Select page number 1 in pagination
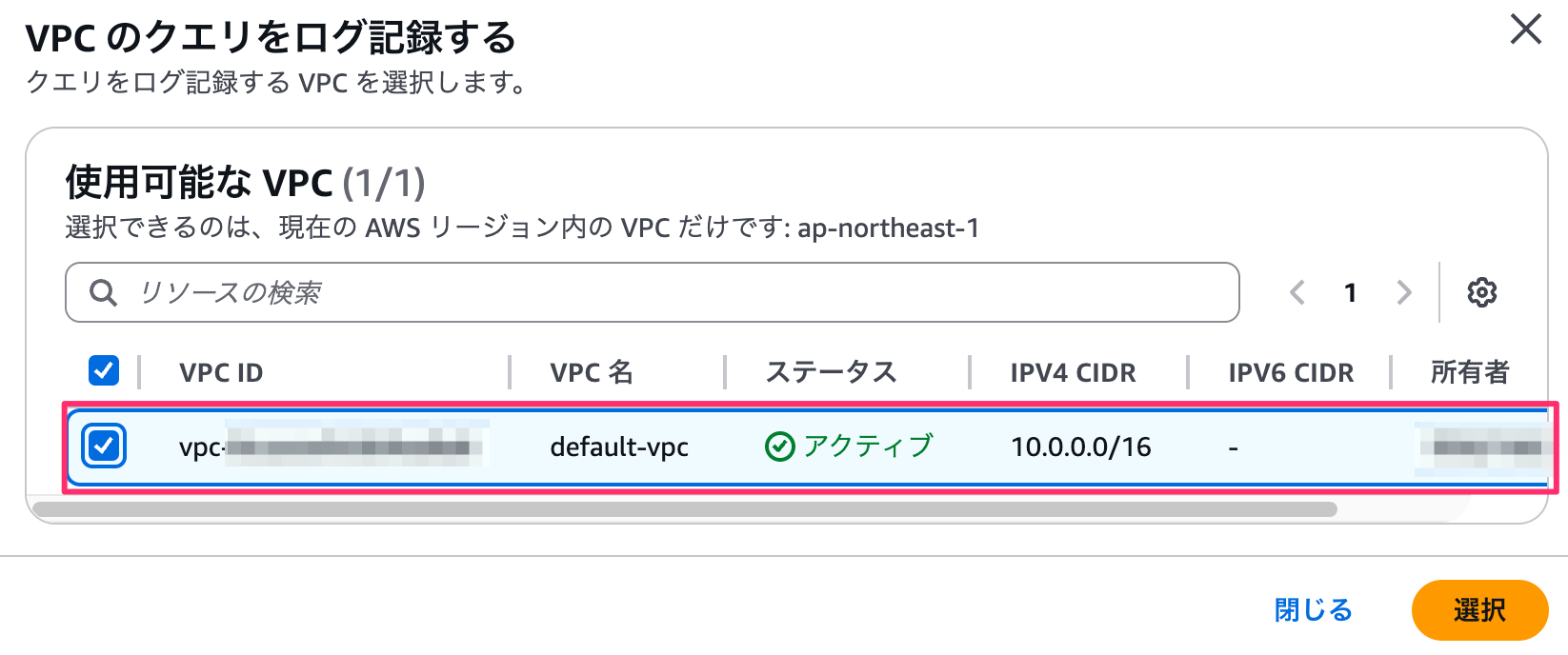Image resolution: width=1568 pixels, height=655 pixels. click(x=1350, y=292)
